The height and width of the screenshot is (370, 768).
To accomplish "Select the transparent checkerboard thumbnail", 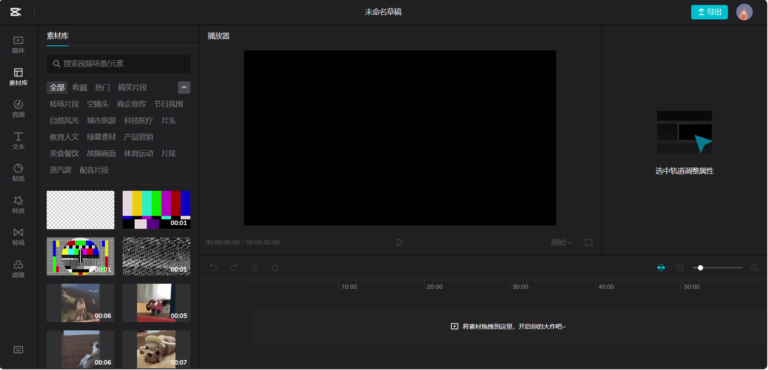I will tap(80, 210).
